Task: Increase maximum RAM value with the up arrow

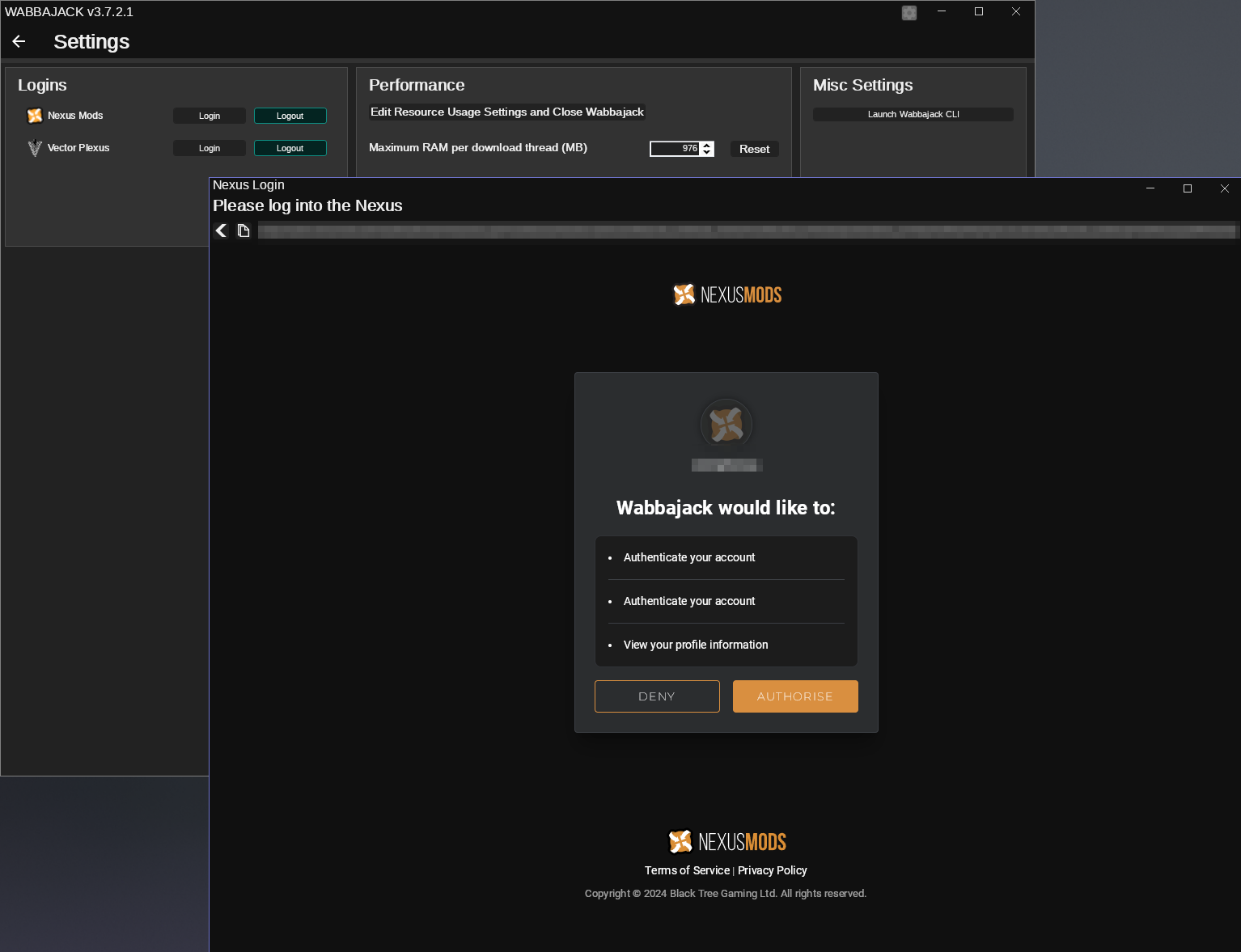Action: coord(707,145)
